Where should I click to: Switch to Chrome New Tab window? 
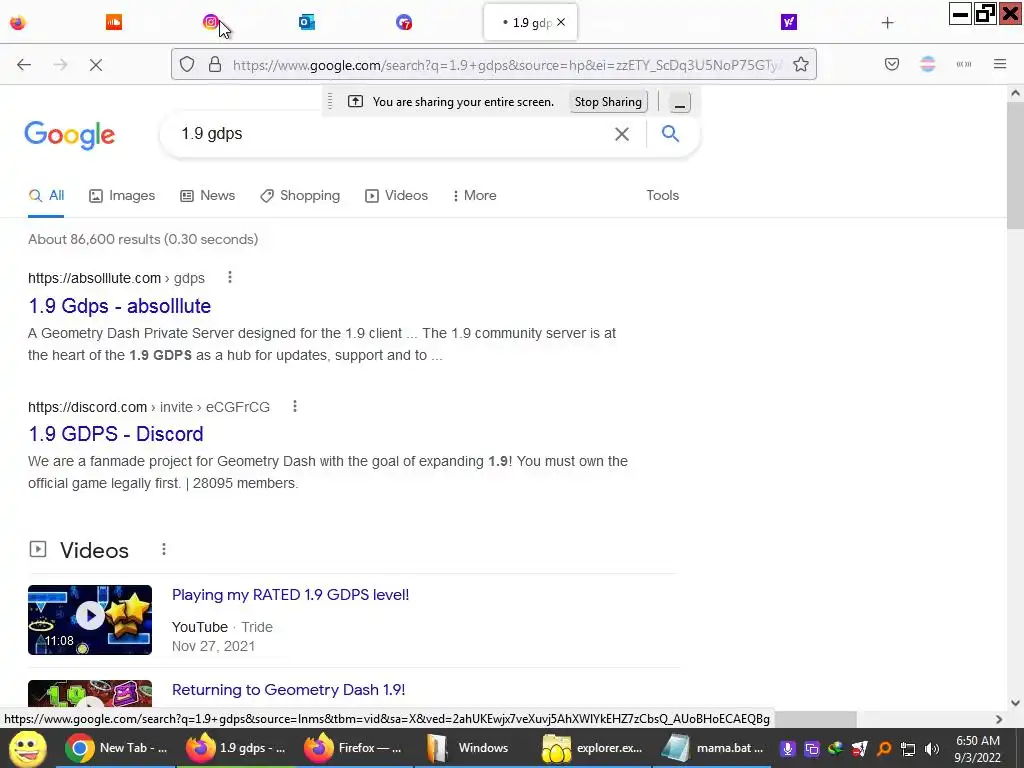pos(116,748)
